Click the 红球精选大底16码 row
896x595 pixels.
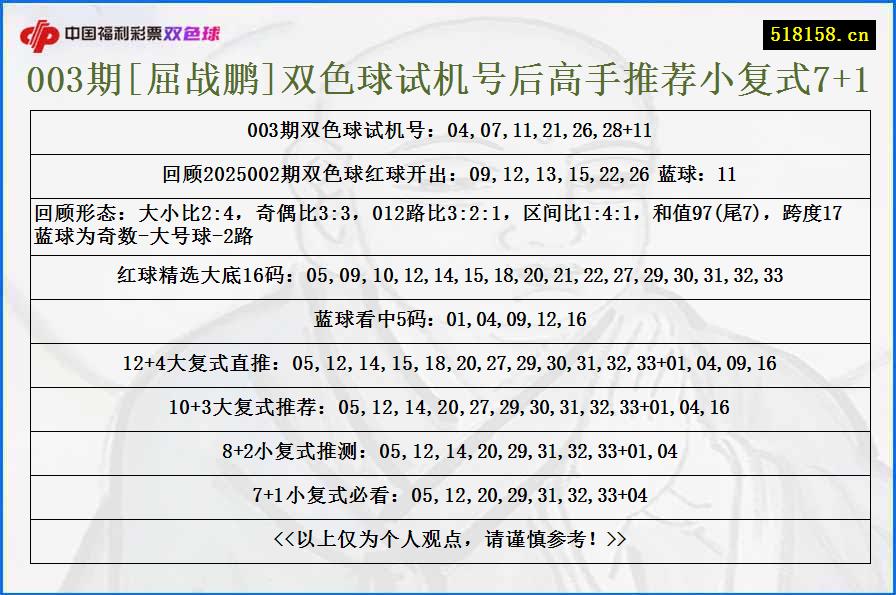(x=448, y=277)
